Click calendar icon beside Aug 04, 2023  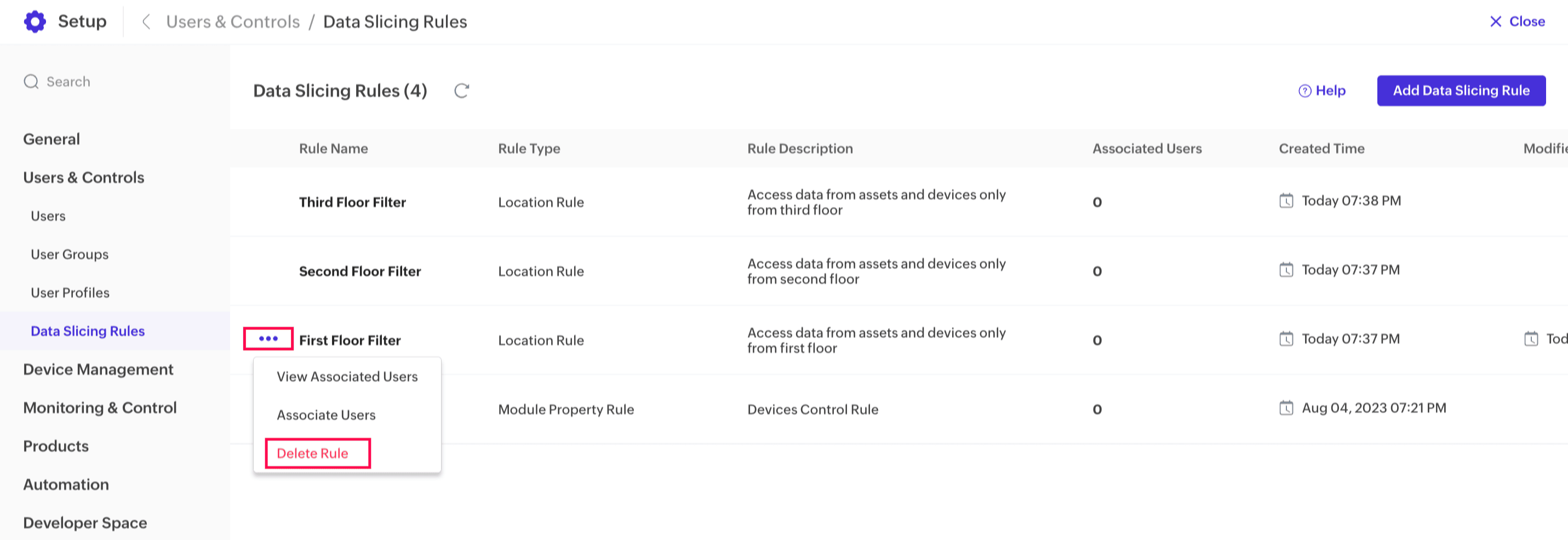1285,408
